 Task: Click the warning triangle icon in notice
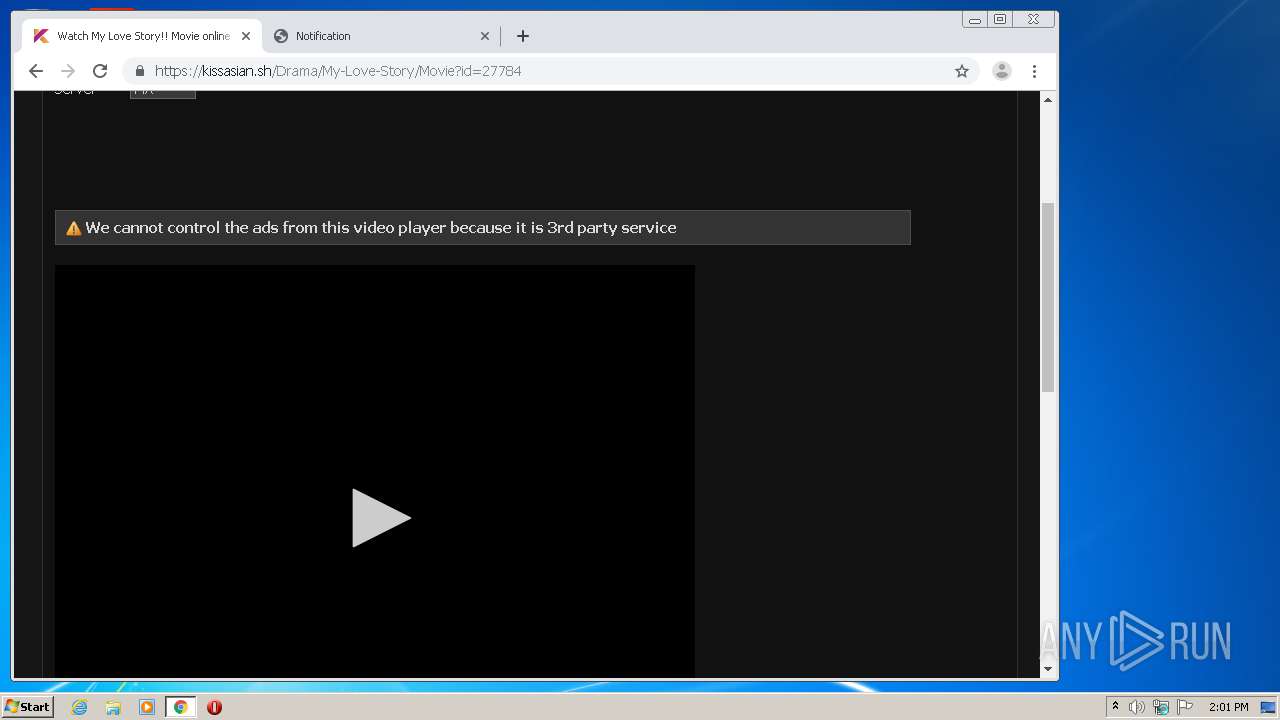tap(73, 228)
